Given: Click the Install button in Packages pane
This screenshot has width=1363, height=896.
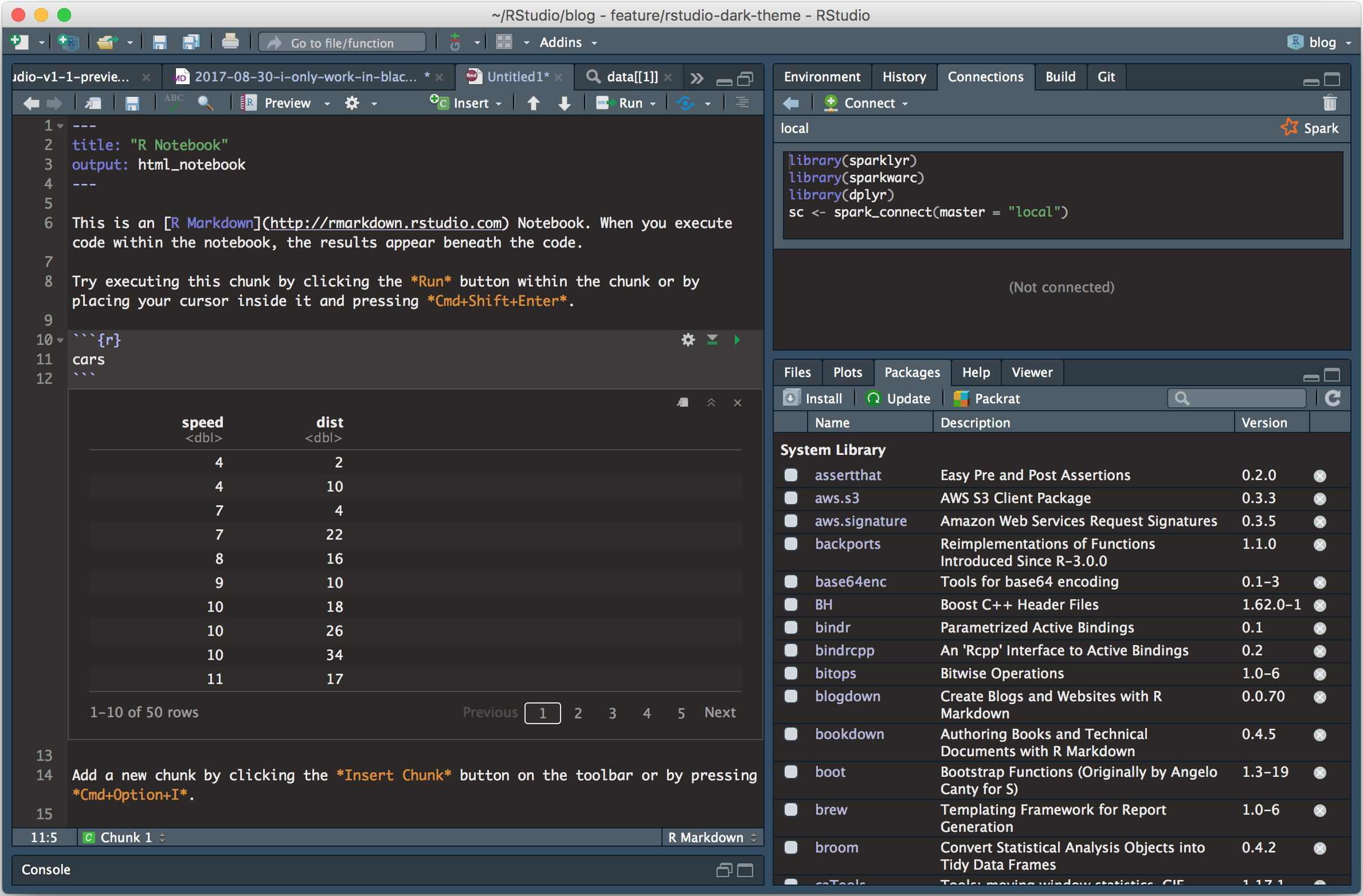Looking at the screenshot, I should pos(814,398).
